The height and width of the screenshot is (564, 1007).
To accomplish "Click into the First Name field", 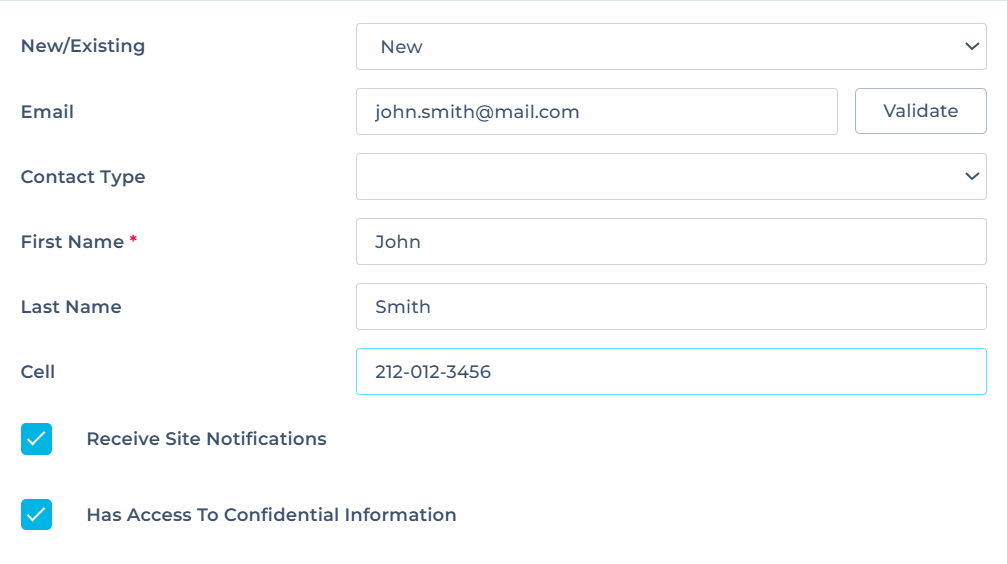I will tap(670, 242).
